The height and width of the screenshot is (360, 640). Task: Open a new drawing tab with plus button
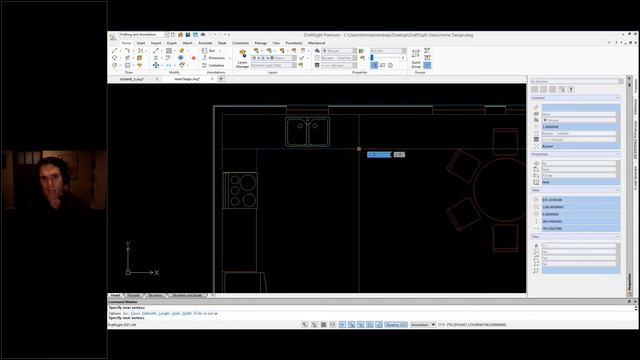(221, 79)
